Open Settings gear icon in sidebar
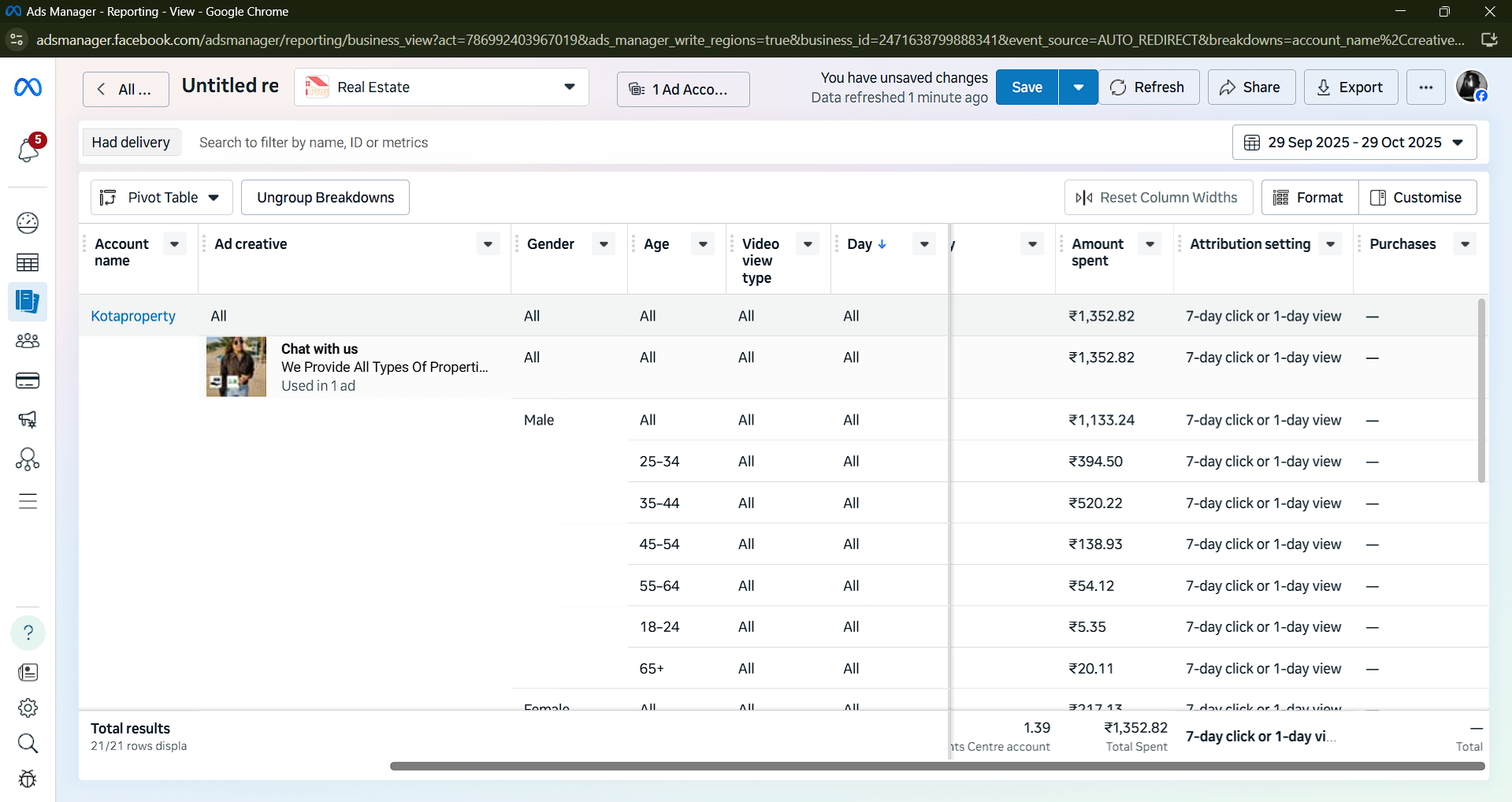Image resolution: width=1512 pixels, height=802 pixels. coord(28,707)
